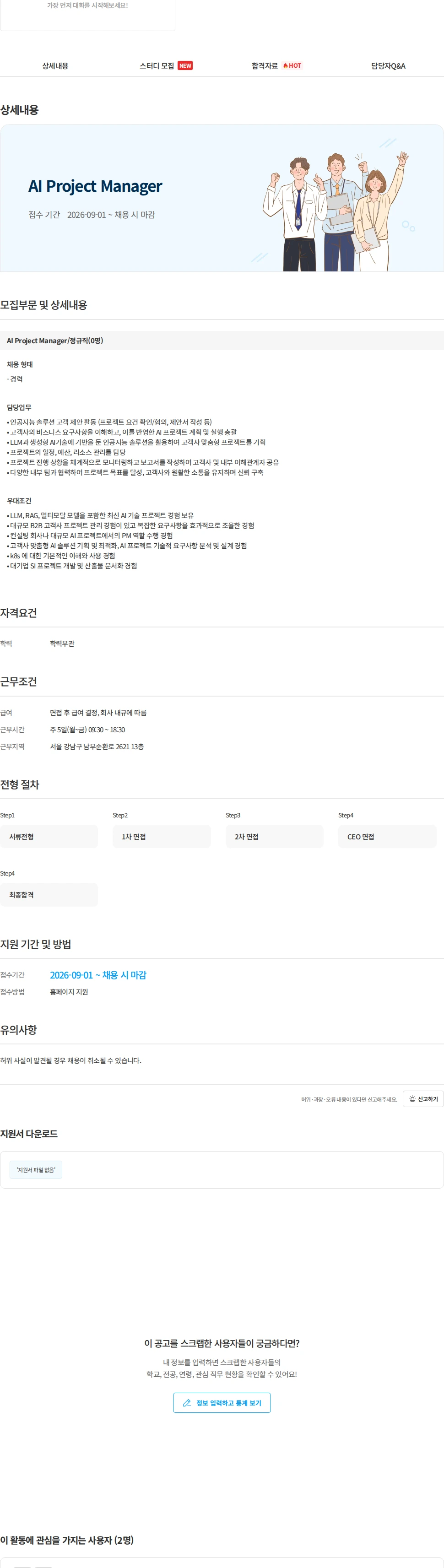
Task: Click the 자격요건 heading
Action: click(18, 613)
